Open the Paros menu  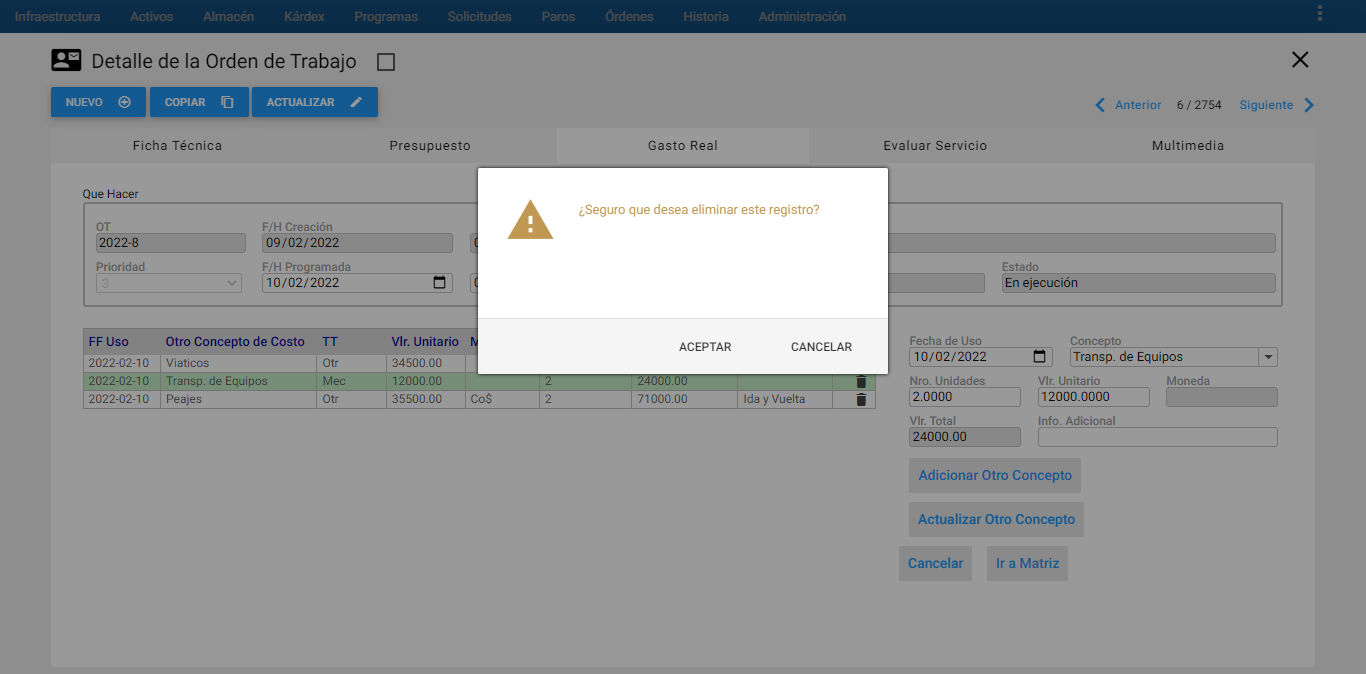[x=558, y=16]
